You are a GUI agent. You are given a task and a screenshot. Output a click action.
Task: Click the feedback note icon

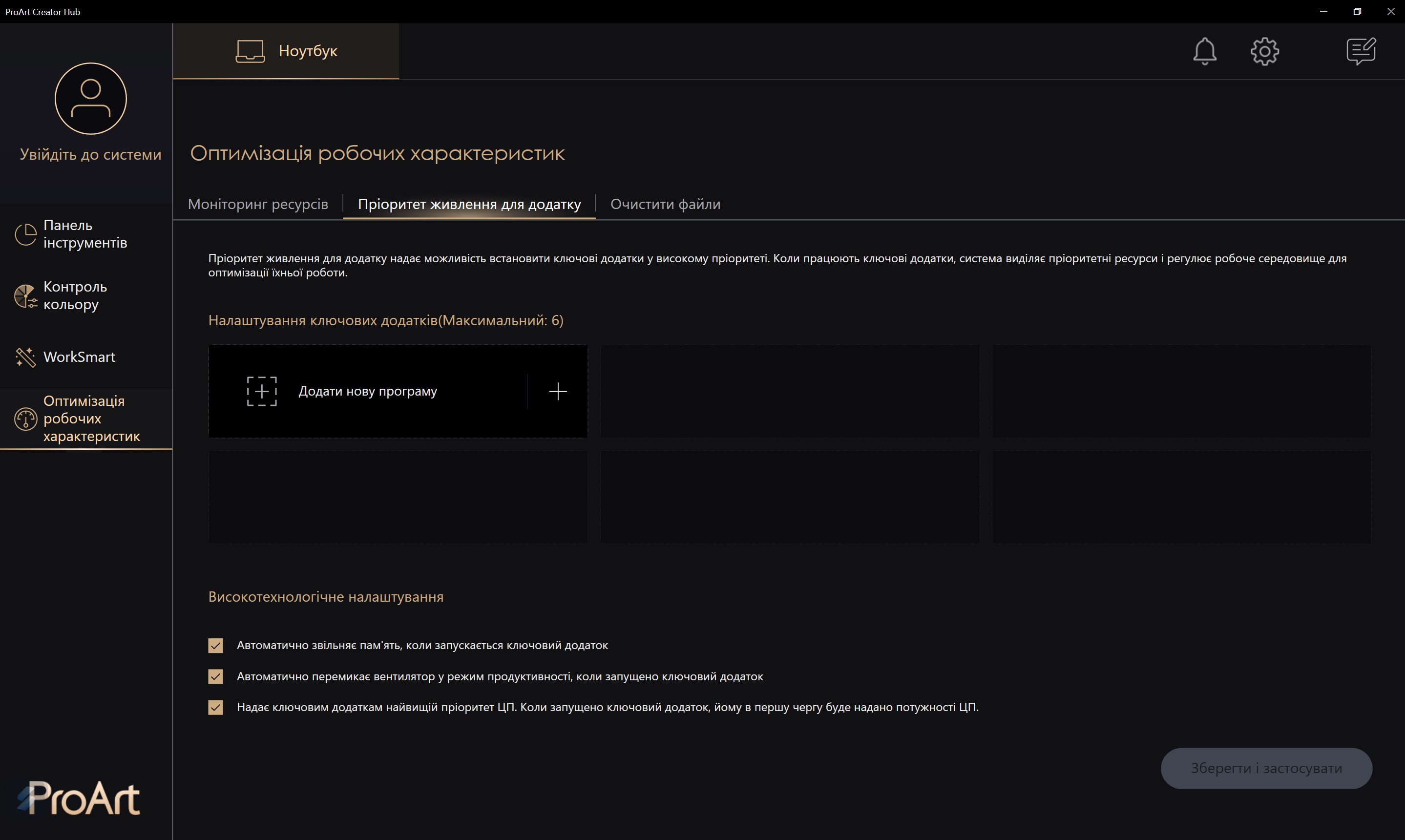tap(1360, 51)
